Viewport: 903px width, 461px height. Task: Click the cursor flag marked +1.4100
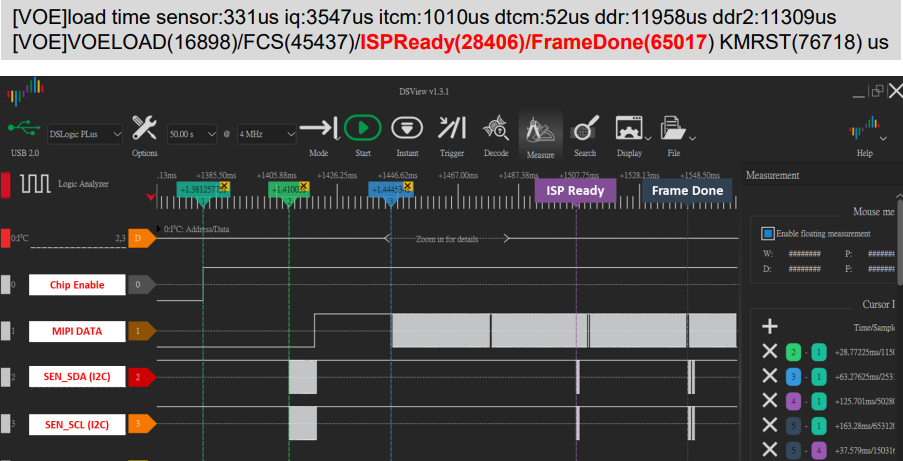click(289, 188)
